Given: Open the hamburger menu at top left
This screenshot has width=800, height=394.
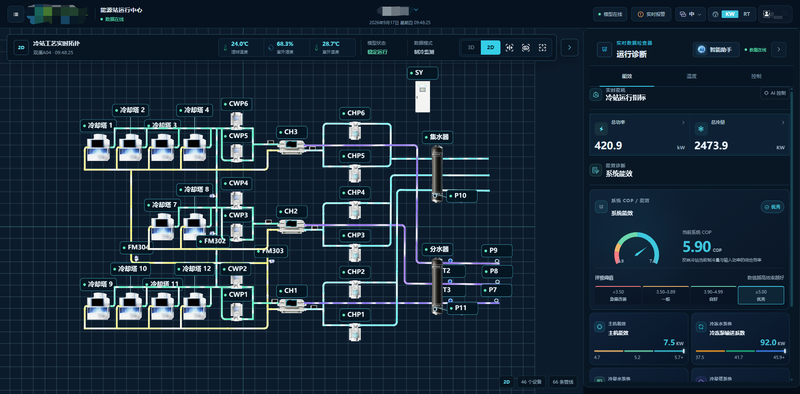Looking at the screenshot, I should [16, 14].
